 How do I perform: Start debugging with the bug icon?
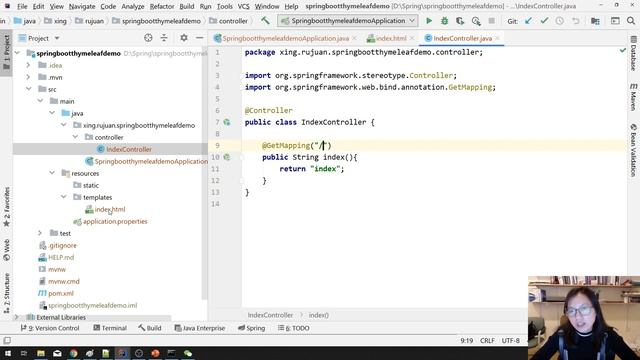[444, 21]
